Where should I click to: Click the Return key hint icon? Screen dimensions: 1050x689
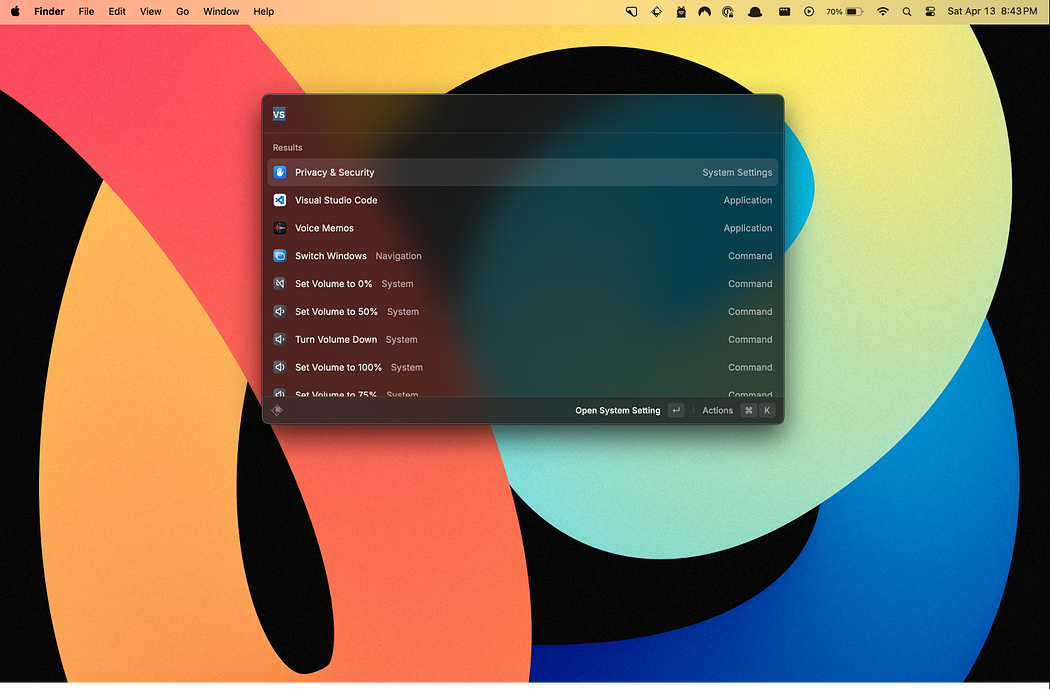[x=676, y=410]
